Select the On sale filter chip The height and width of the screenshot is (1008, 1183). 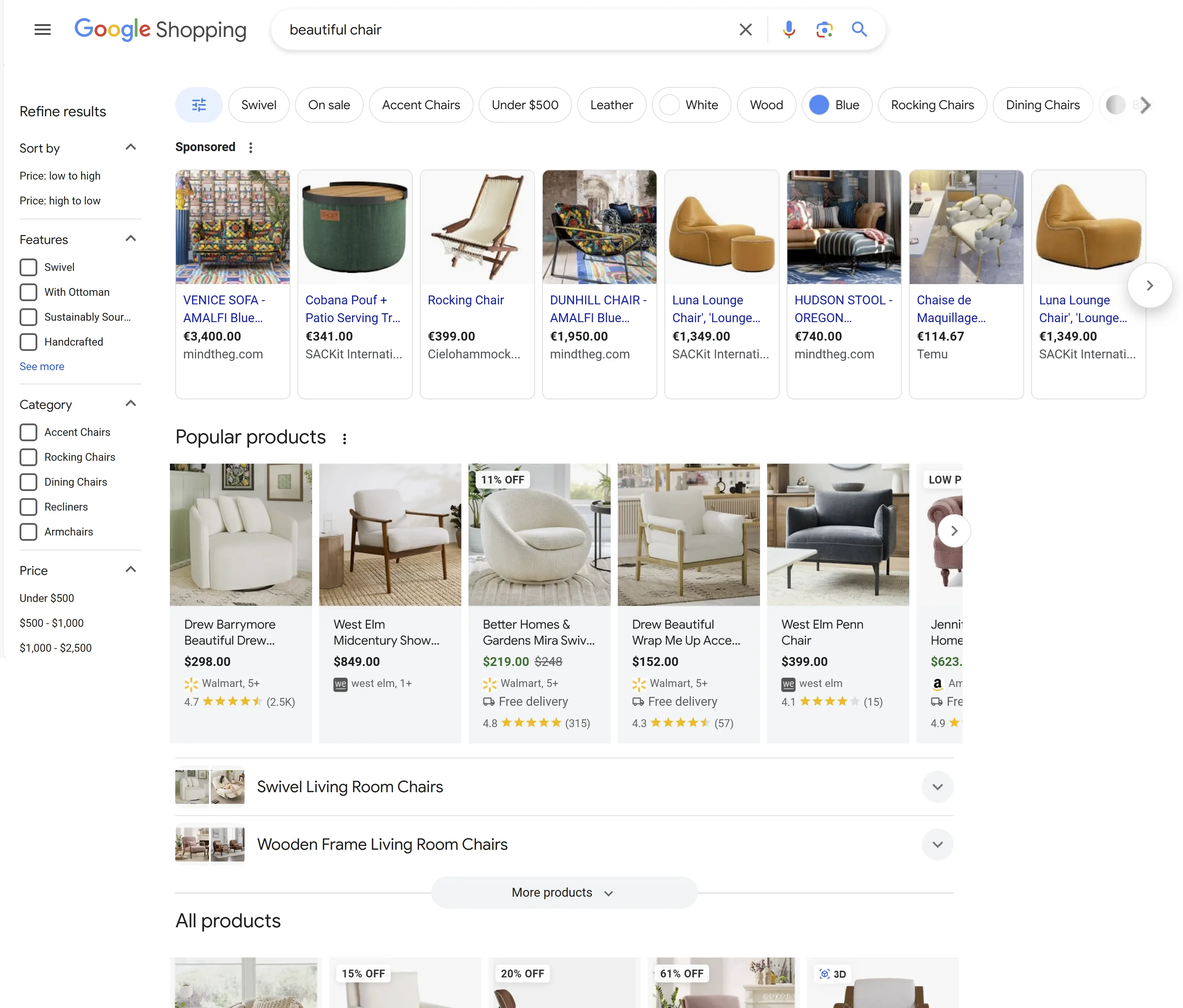tap(329, 105)
